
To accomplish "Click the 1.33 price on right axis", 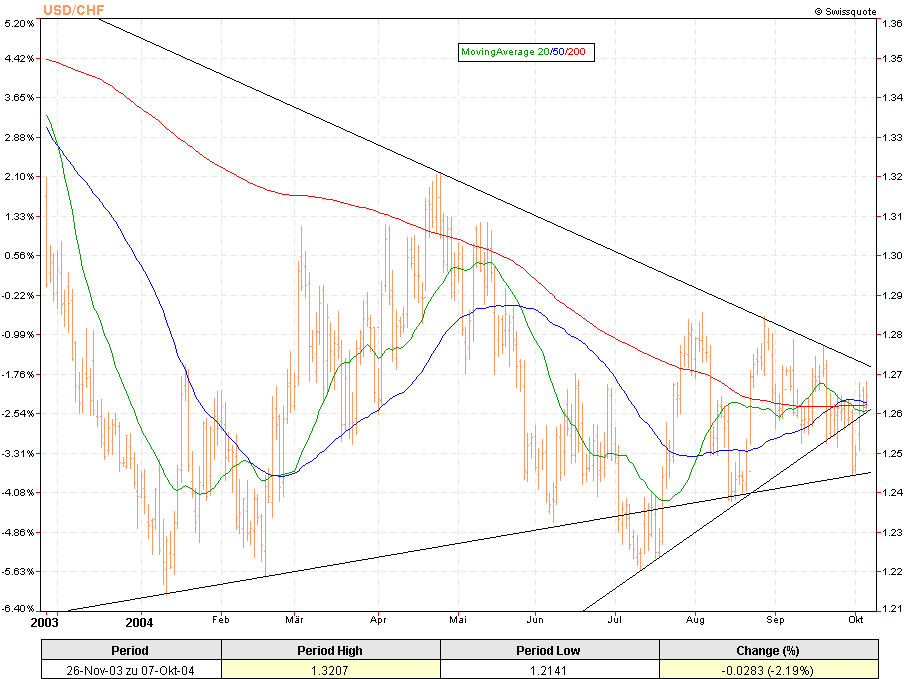I will click(x=892, y=137).
